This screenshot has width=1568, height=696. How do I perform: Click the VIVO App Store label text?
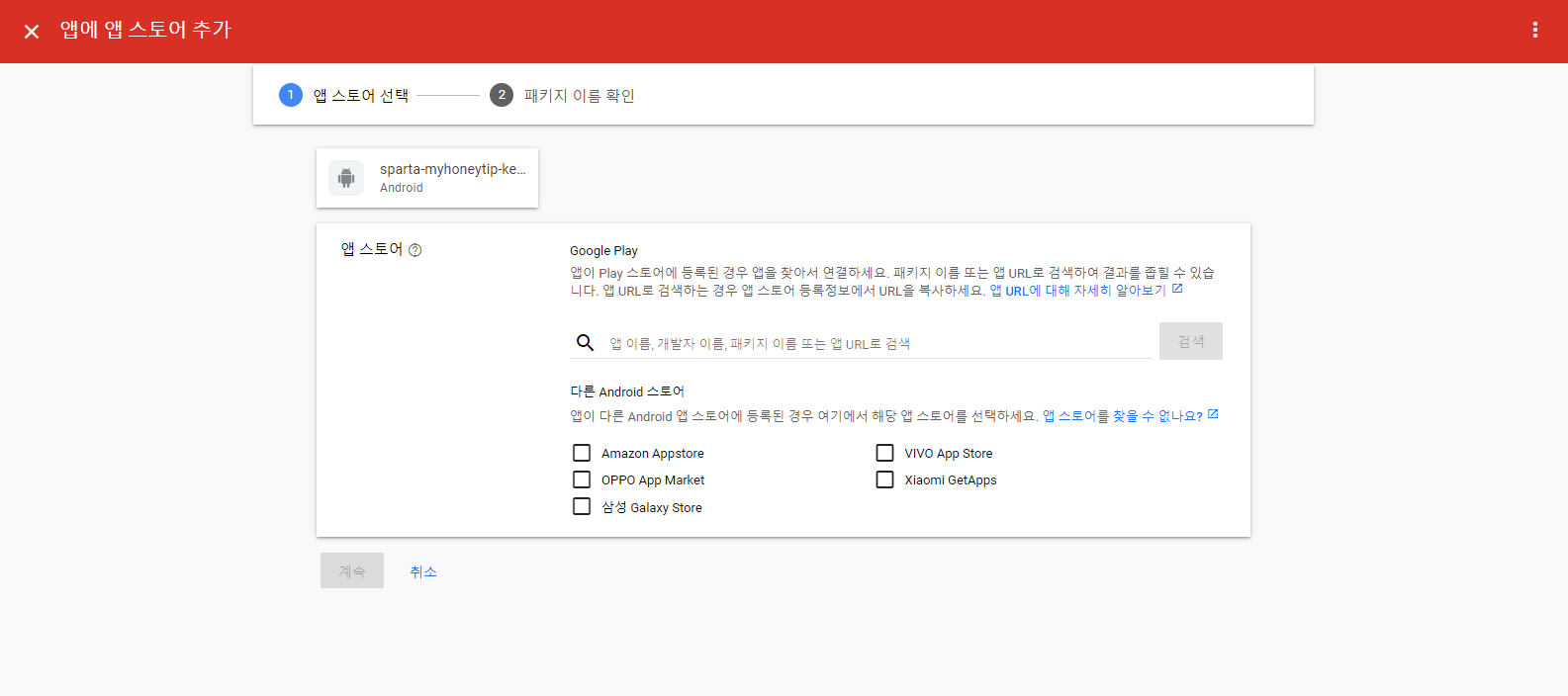949,454
